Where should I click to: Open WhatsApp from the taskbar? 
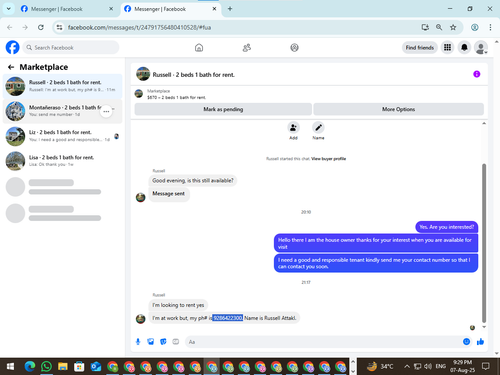[x=46, y=367]
